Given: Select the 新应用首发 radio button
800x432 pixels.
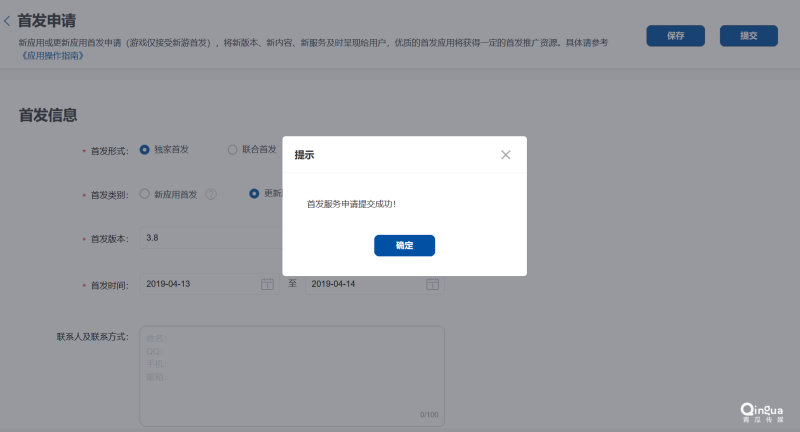Looking at the screenshot, I should (144, 194).
